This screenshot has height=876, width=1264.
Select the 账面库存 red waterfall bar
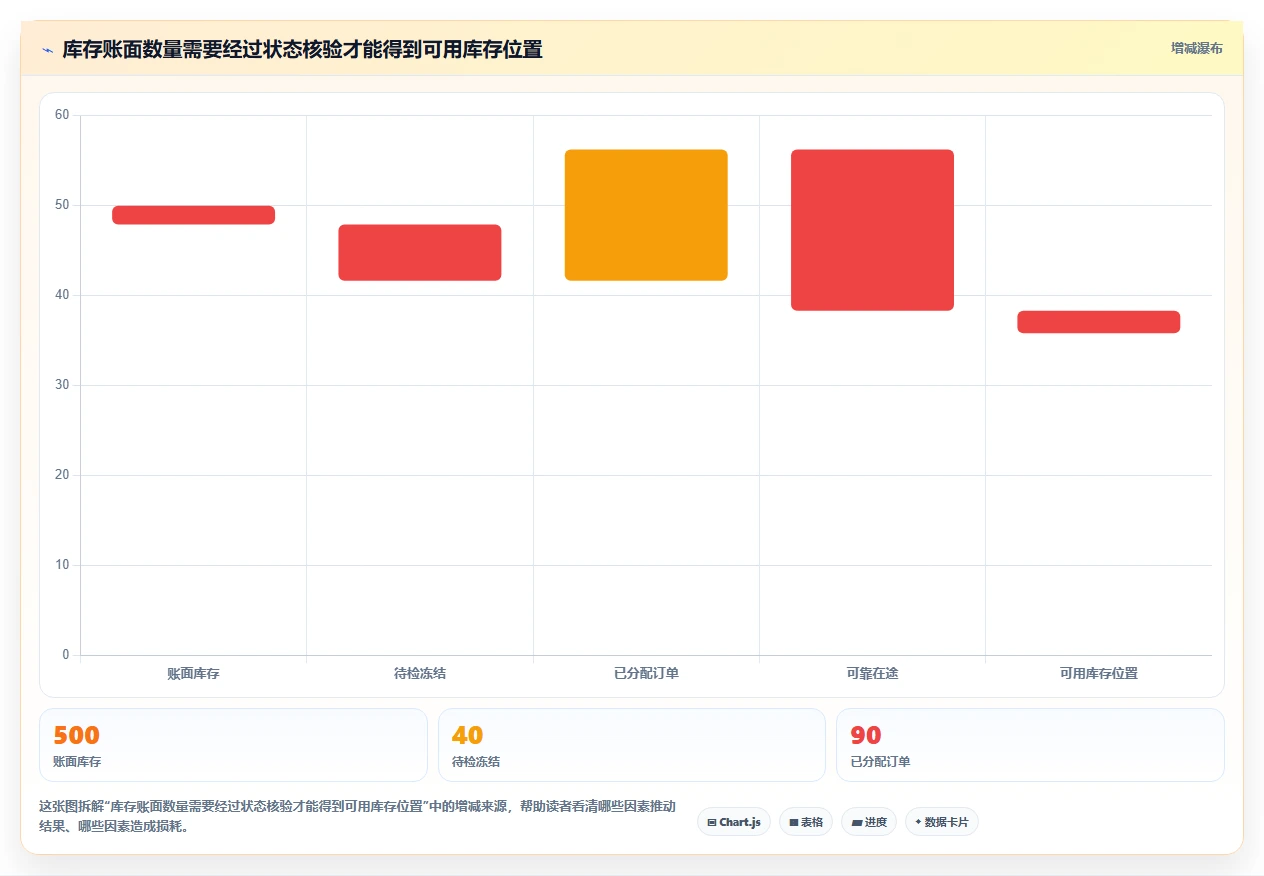coord(193,215)
